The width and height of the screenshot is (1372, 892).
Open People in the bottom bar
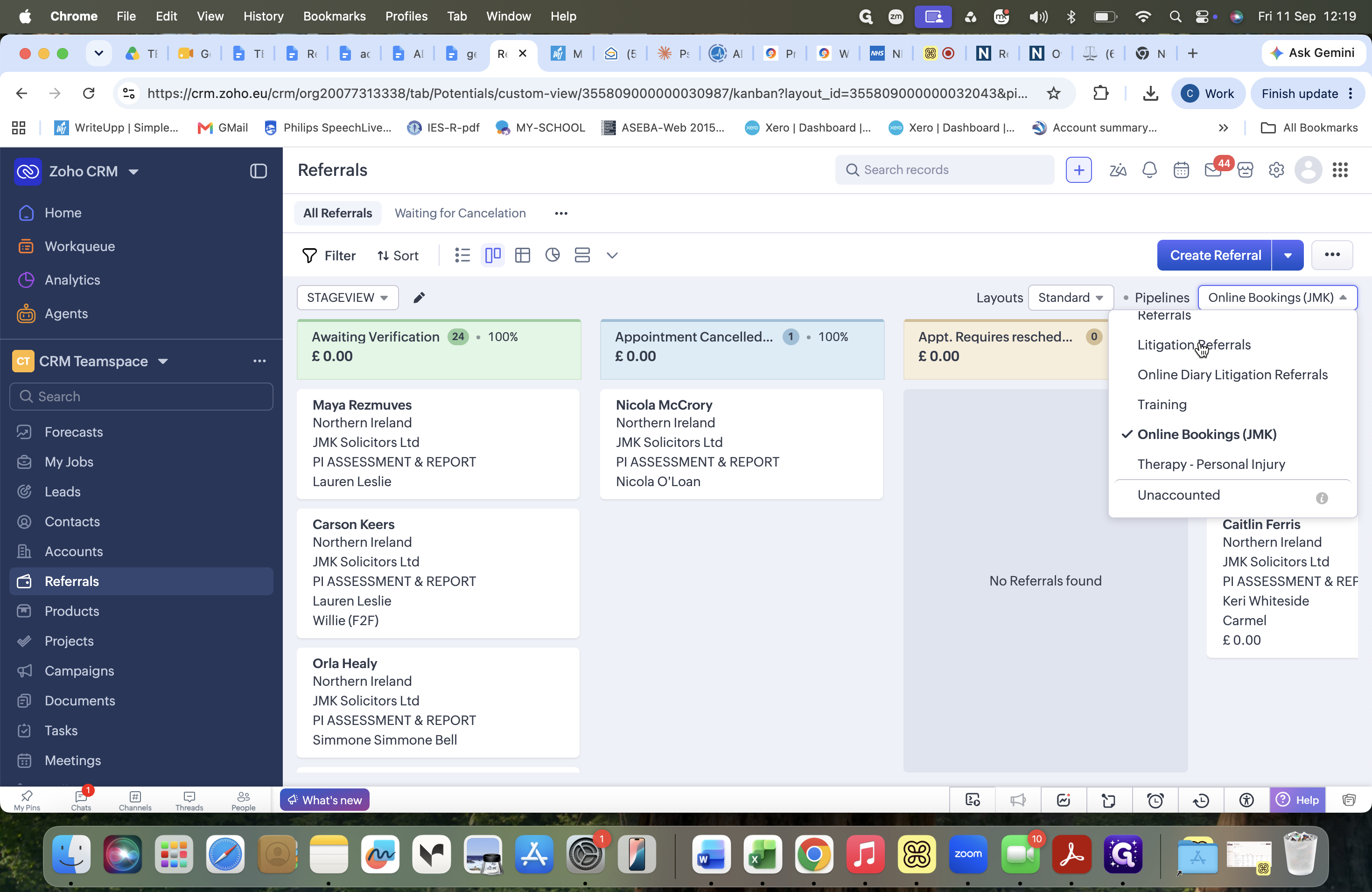(243, 801)
